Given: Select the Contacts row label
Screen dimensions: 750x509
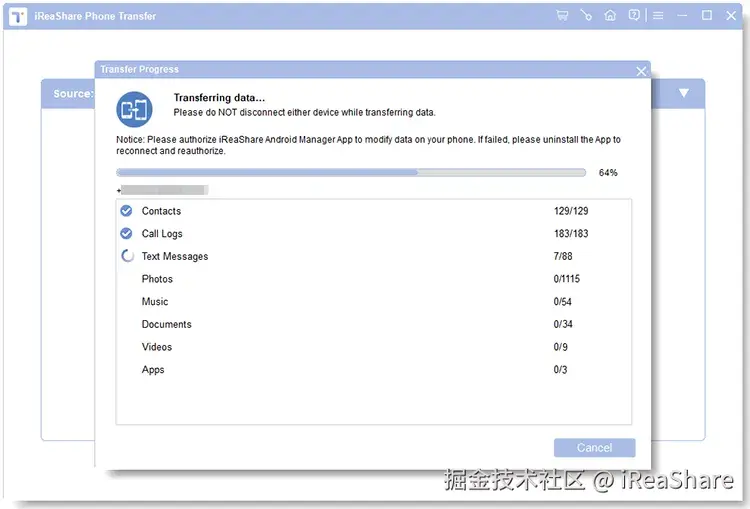Looking at the screenshot, I should tap(161, 211).
